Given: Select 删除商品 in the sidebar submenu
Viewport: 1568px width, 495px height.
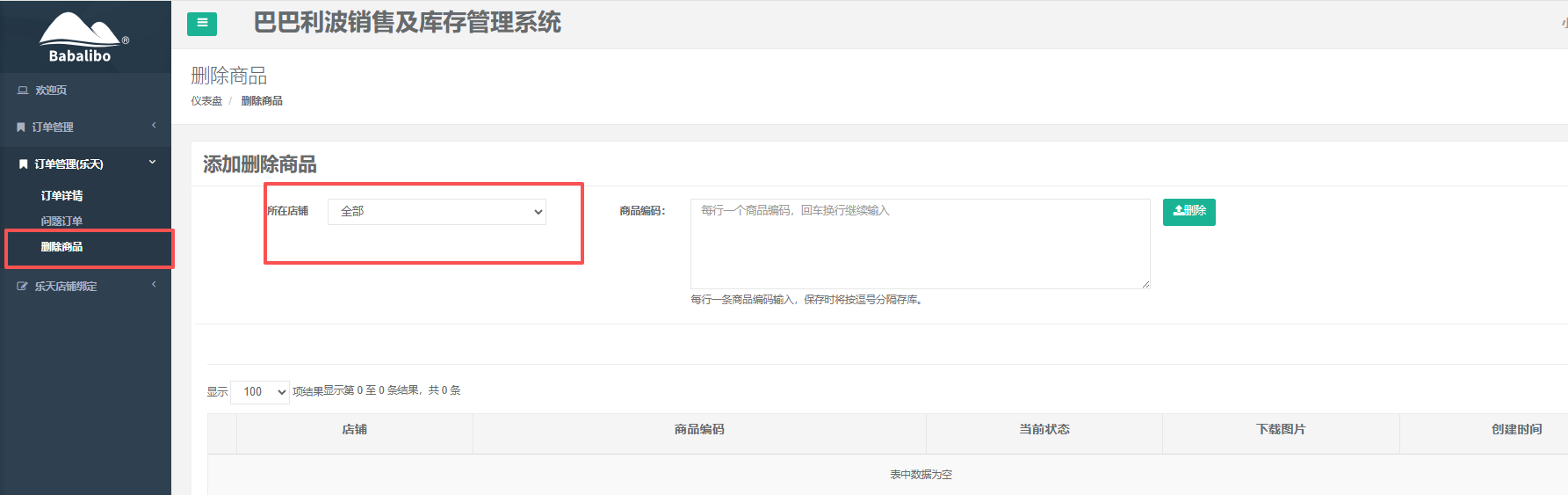Looking at the screenshot, I should coord(61,247).
